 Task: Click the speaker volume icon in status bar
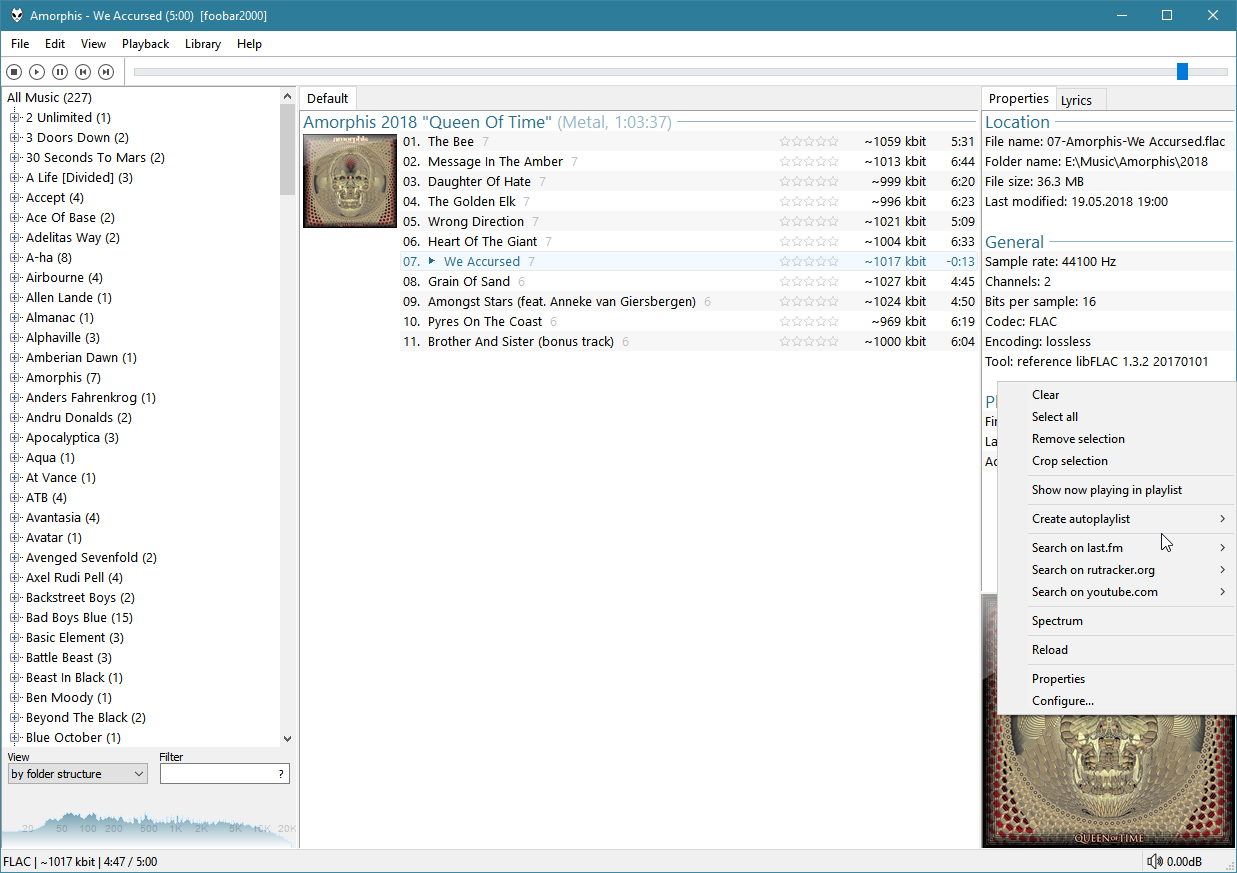[1154, 861]
